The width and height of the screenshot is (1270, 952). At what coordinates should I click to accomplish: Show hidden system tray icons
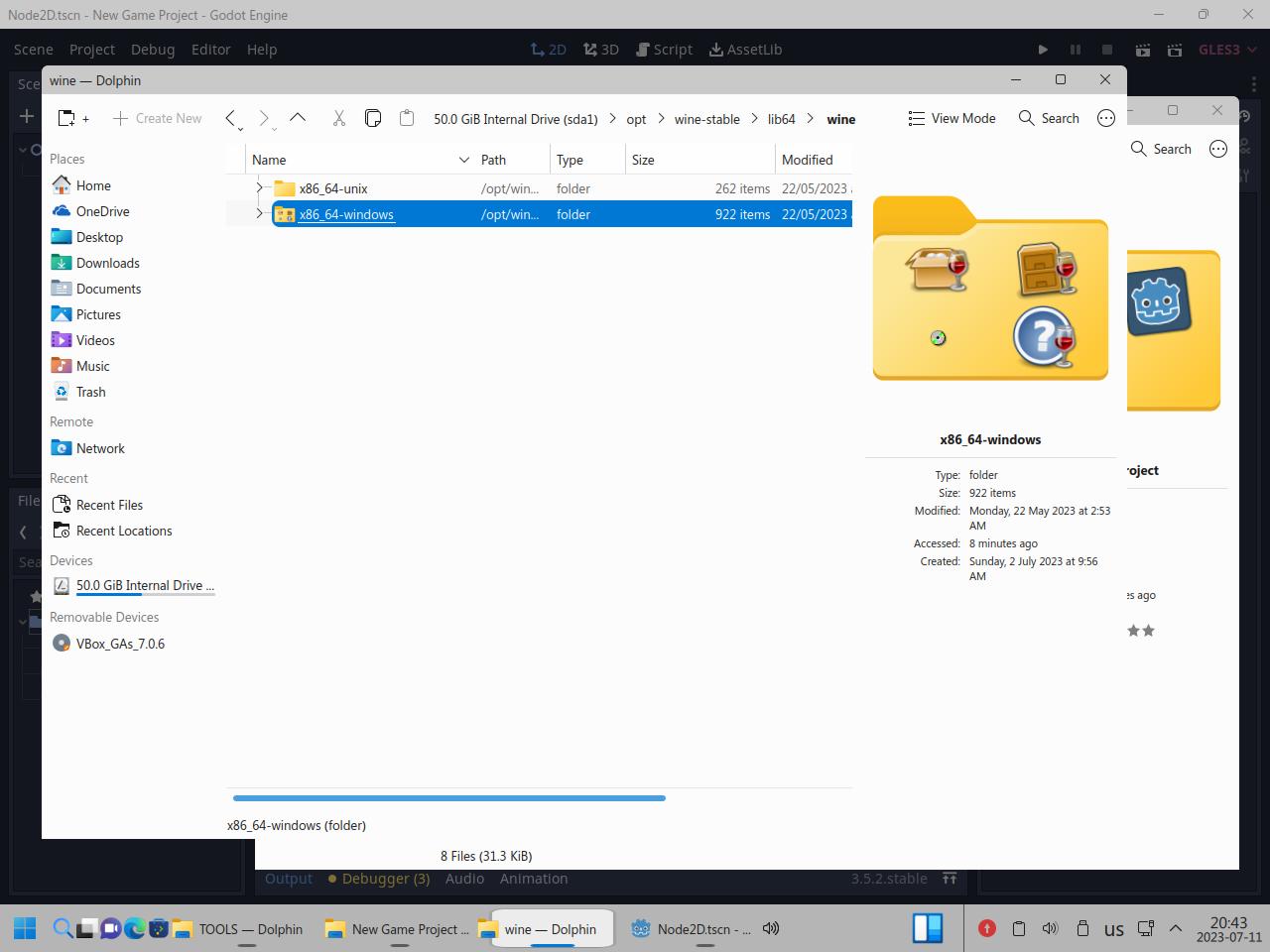(x=1176, y=929)
